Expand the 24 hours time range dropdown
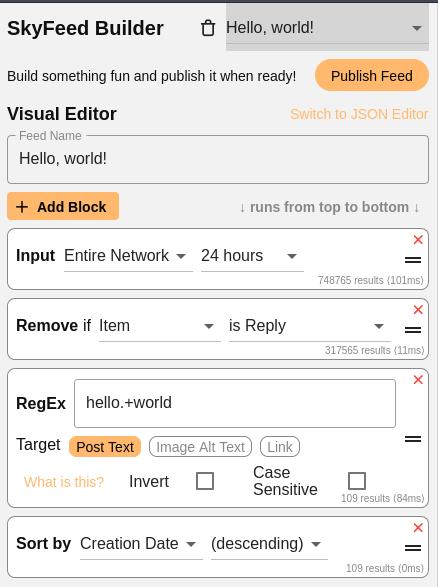Screen dimensions: 438x587 252,256
